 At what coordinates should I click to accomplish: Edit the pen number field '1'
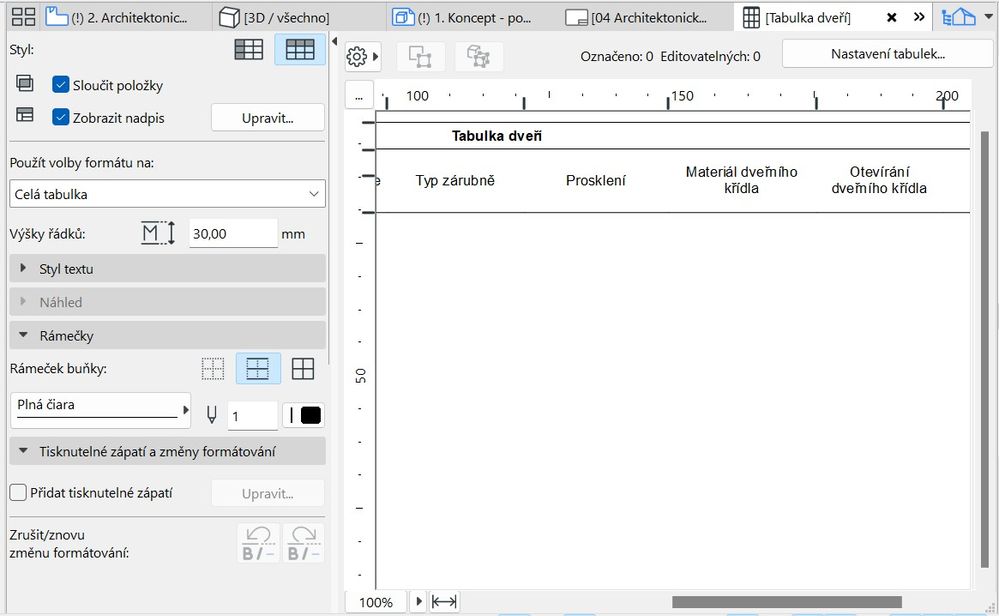(x=252, y=416)
